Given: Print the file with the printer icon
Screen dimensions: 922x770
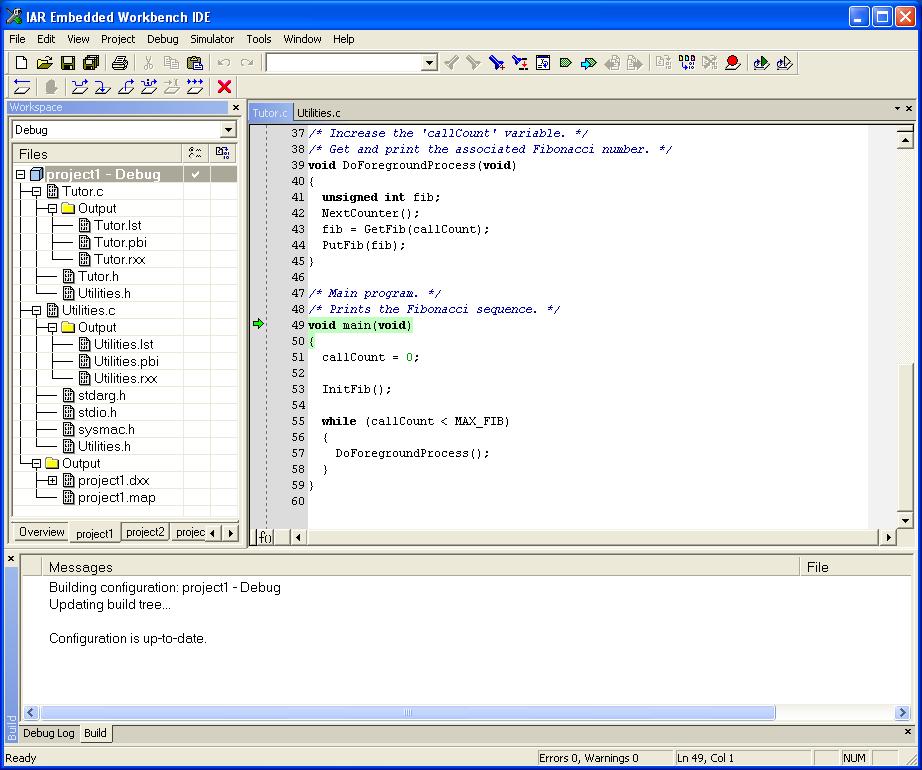Looking at the screenshot, I should pyautogui.click(x=120, y=63).
